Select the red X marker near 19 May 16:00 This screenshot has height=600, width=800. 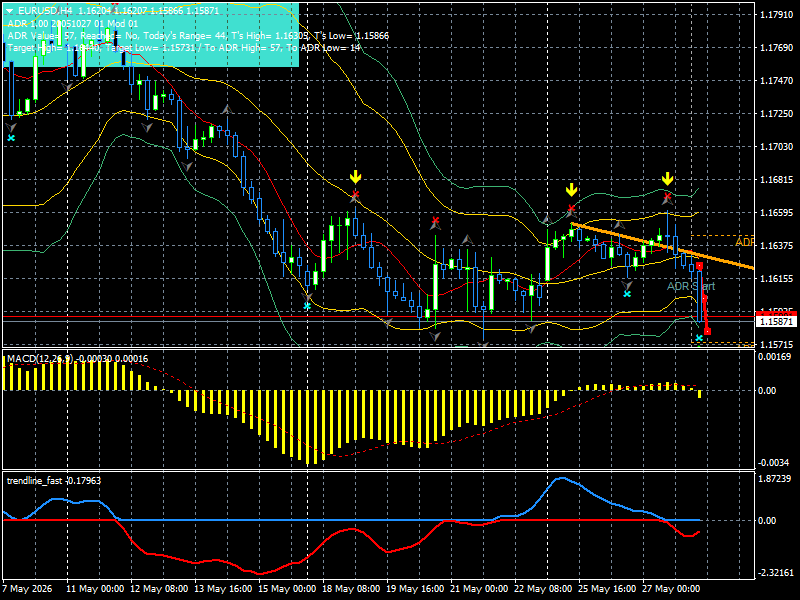435,221
